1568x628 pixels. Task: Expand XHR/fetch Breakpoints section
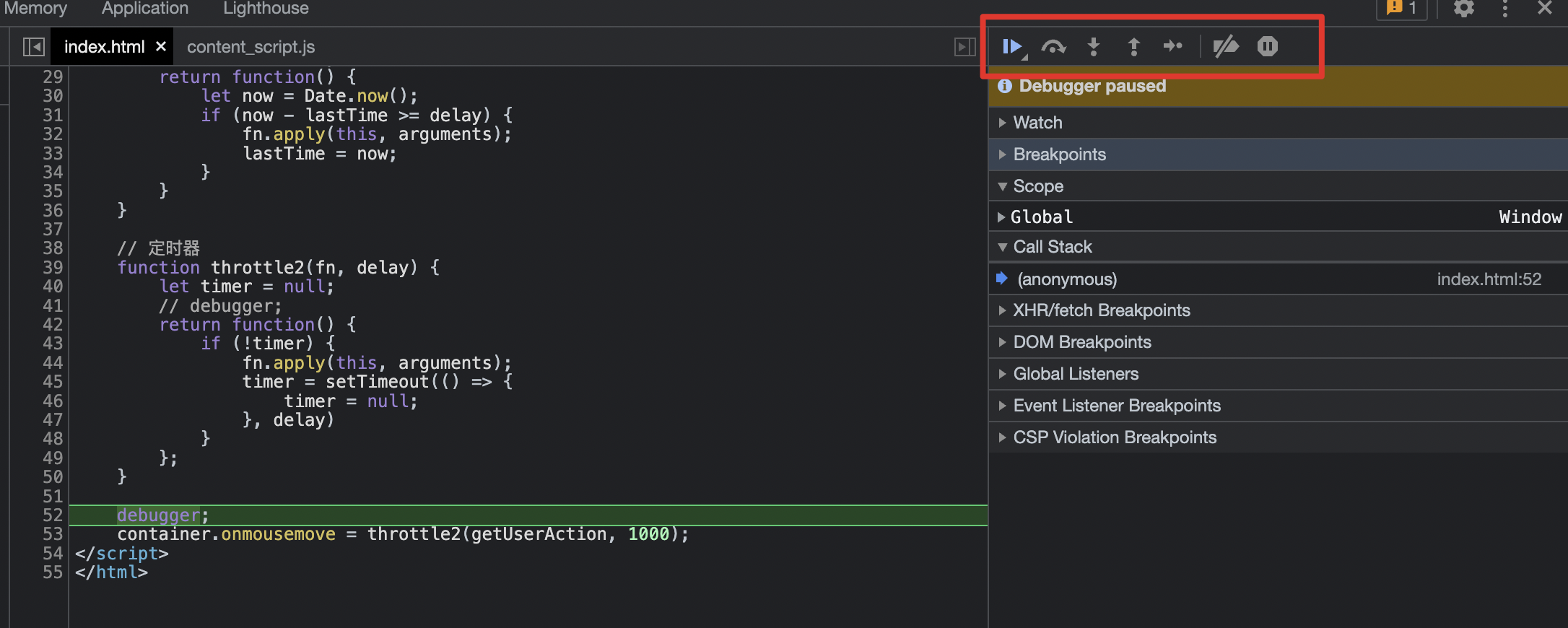click(1278, 310)
